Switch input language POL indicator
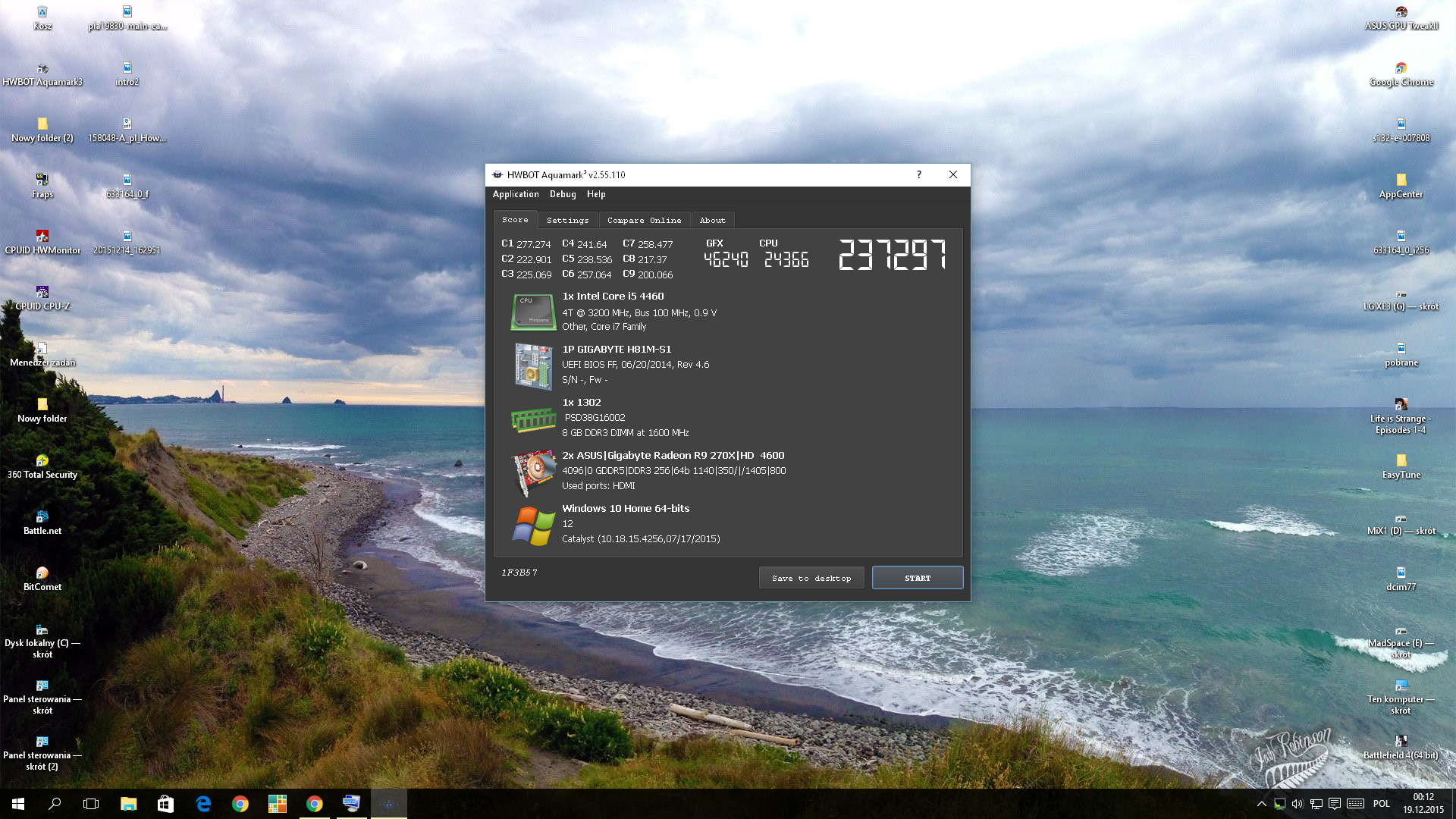Screen dimensions: 1456x819 pos(1382,804)
